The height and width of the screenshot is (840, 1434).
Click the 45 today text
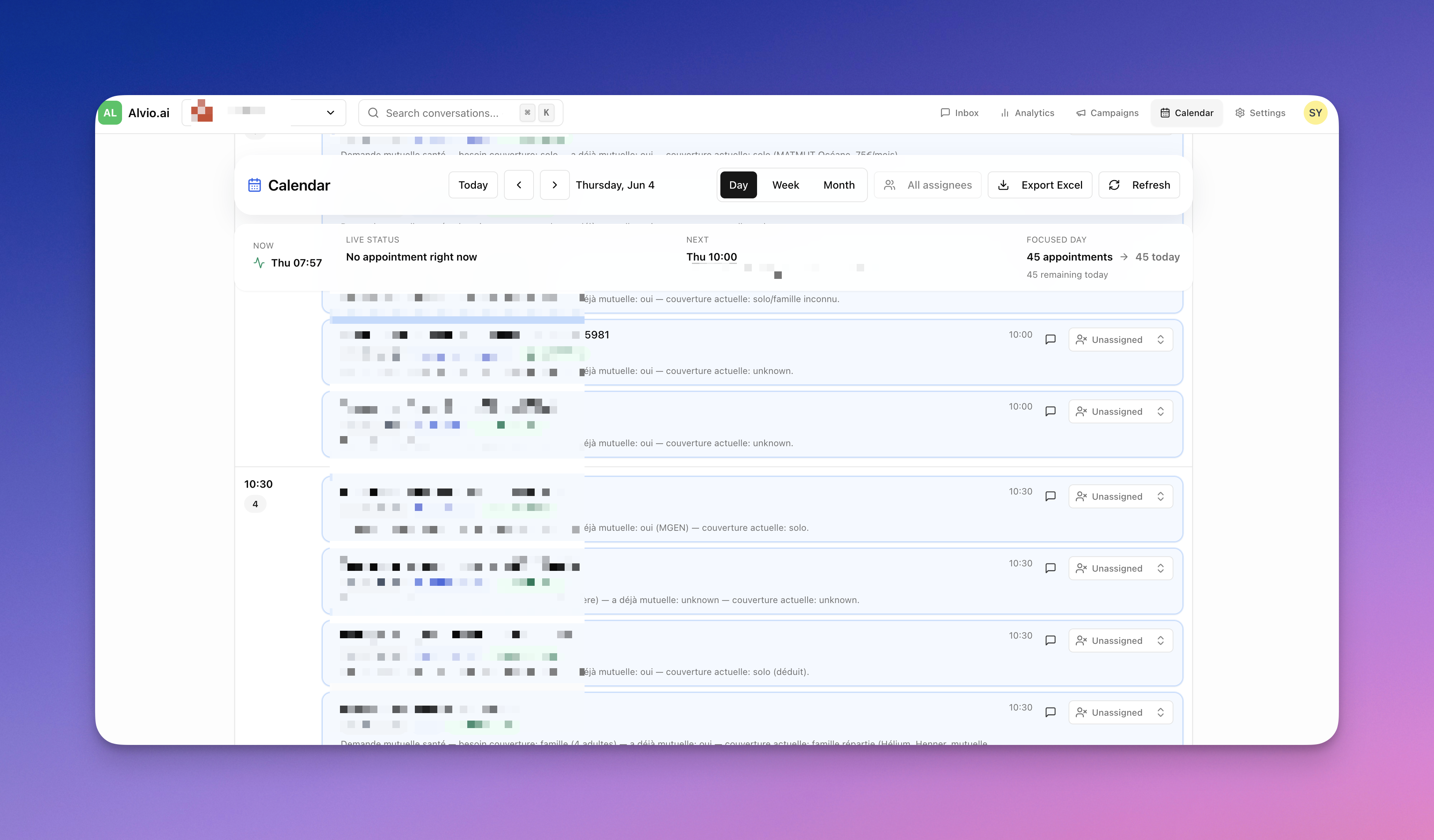click(1157, 257)
